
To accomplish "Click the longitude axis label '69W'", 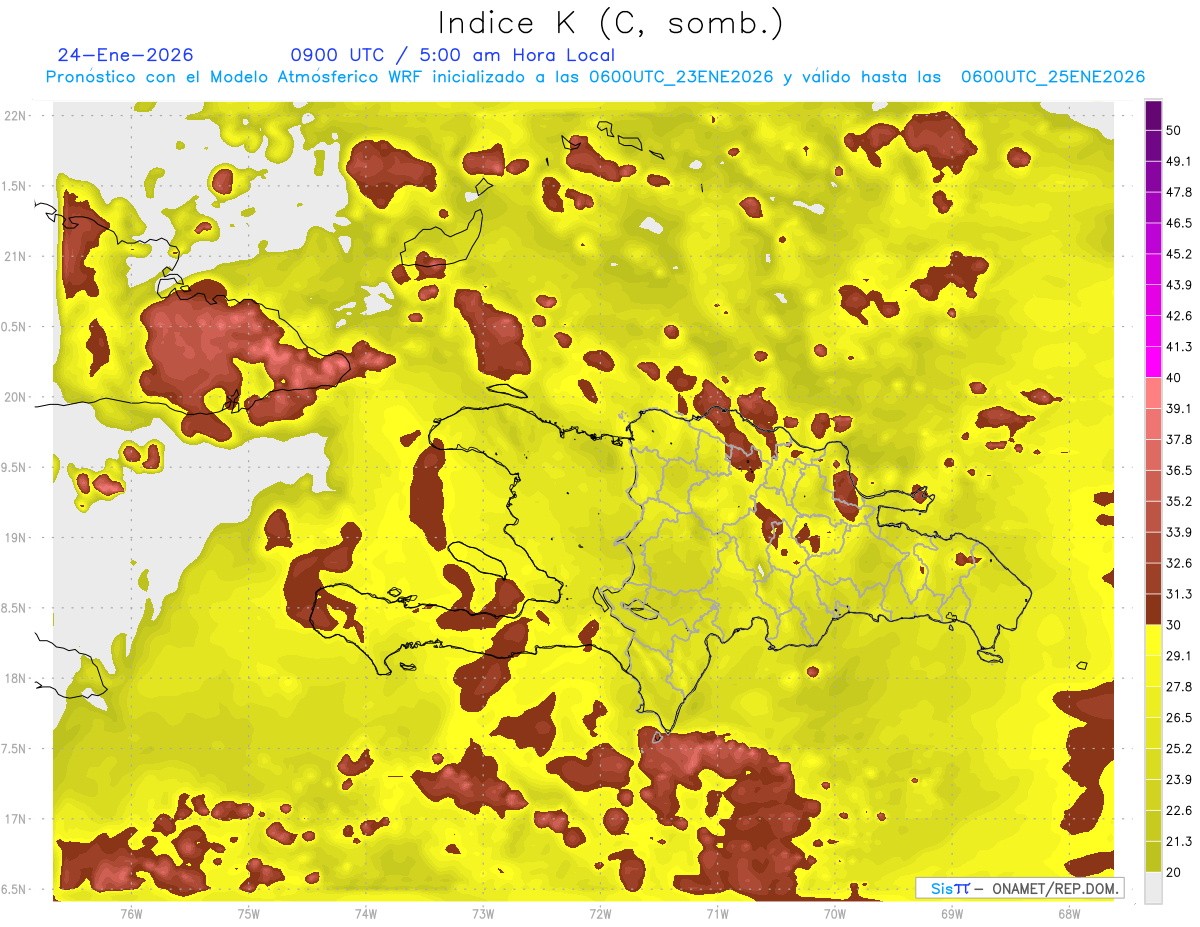I will pos(951,913).
